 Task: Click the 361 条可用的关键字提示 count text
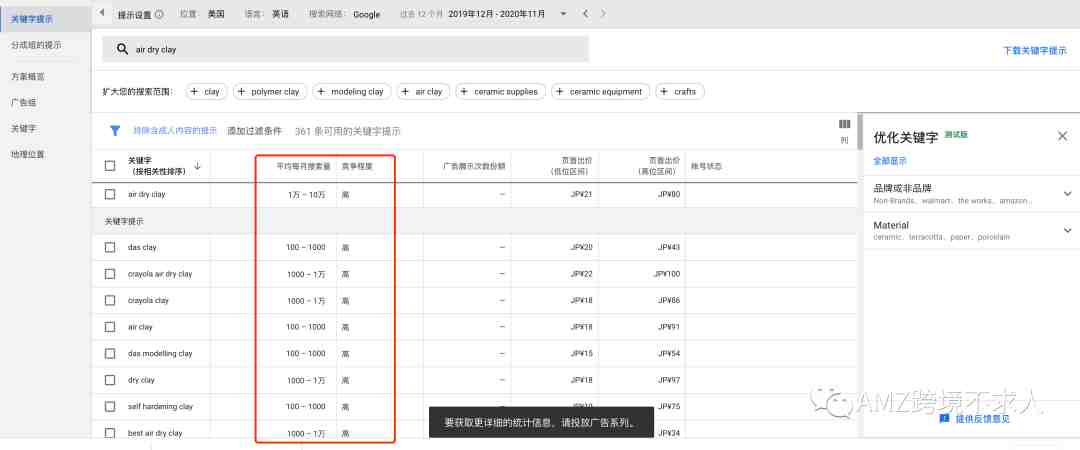coord(348,131)
